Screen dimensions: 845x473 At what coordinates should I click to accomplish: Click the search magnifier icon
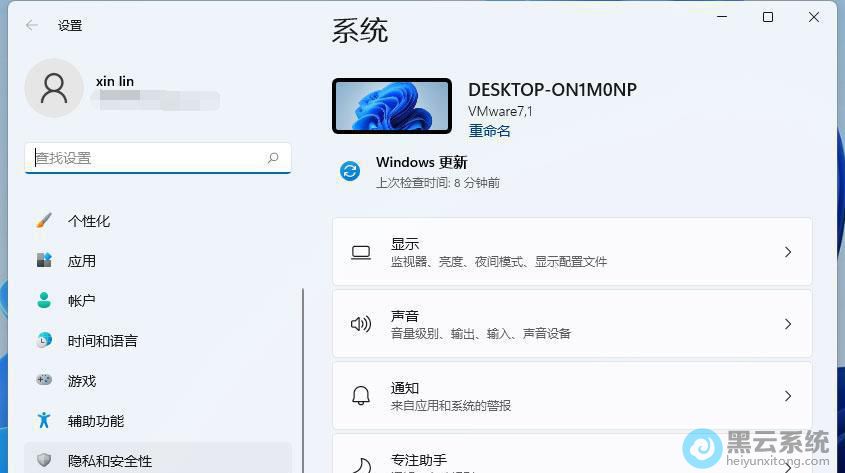point(273,158)
